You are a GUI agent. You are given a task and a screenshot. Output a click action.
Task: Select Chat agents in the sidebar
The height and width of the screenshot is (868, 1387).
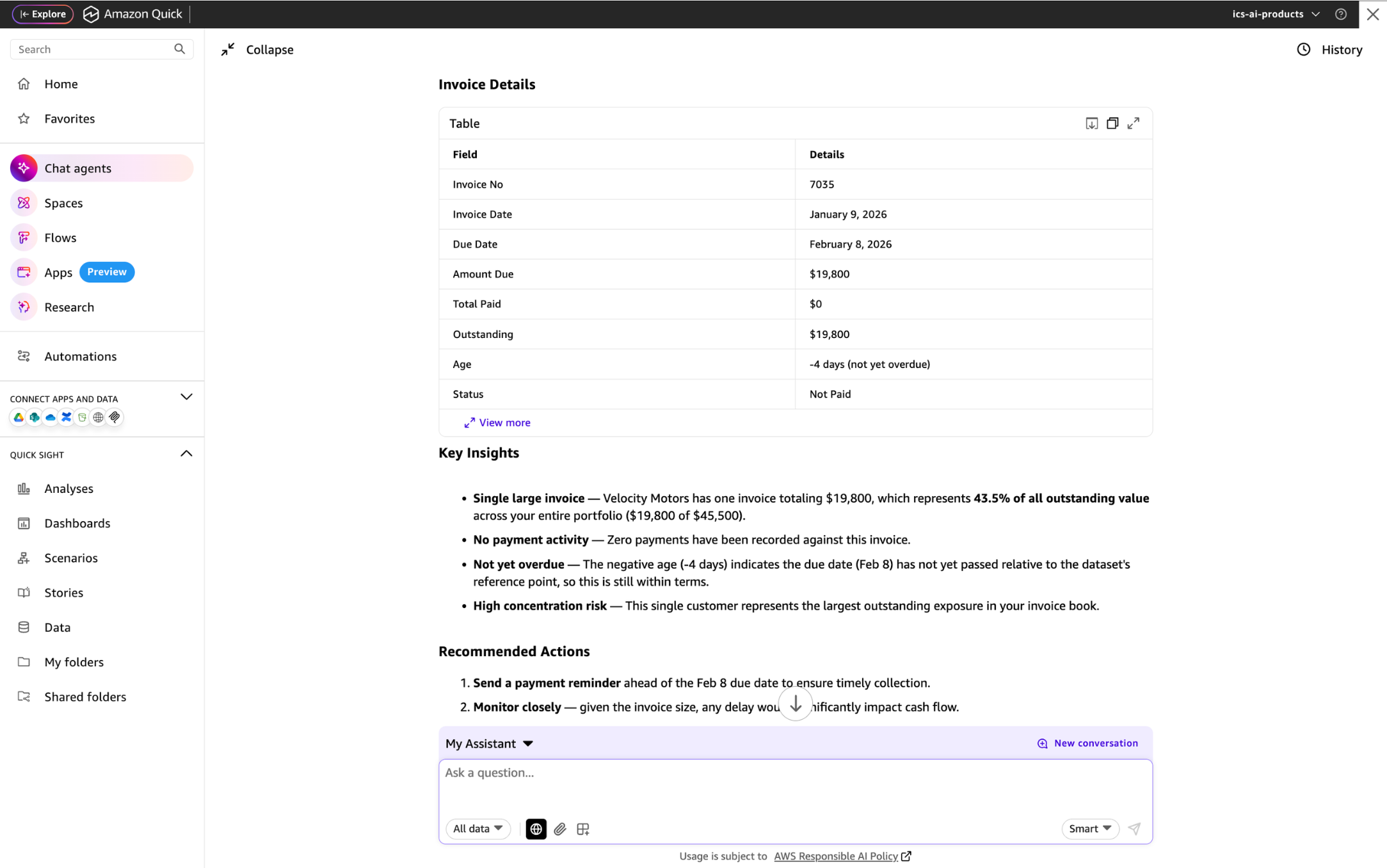[x=102, y=168]
